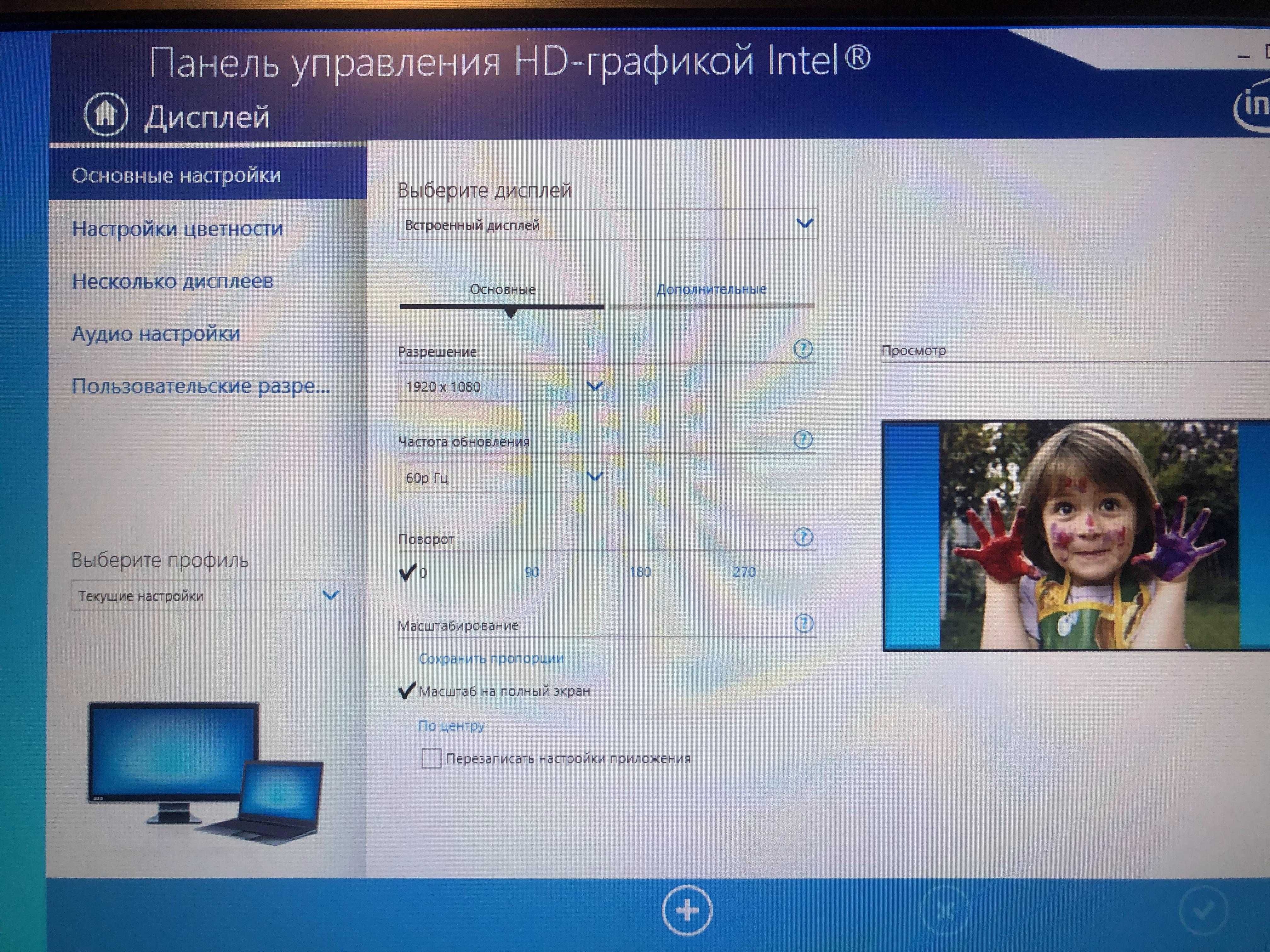Screen dimensions: 1270x952
Task: Switch to the Основные tab
Action: point(502,290)
